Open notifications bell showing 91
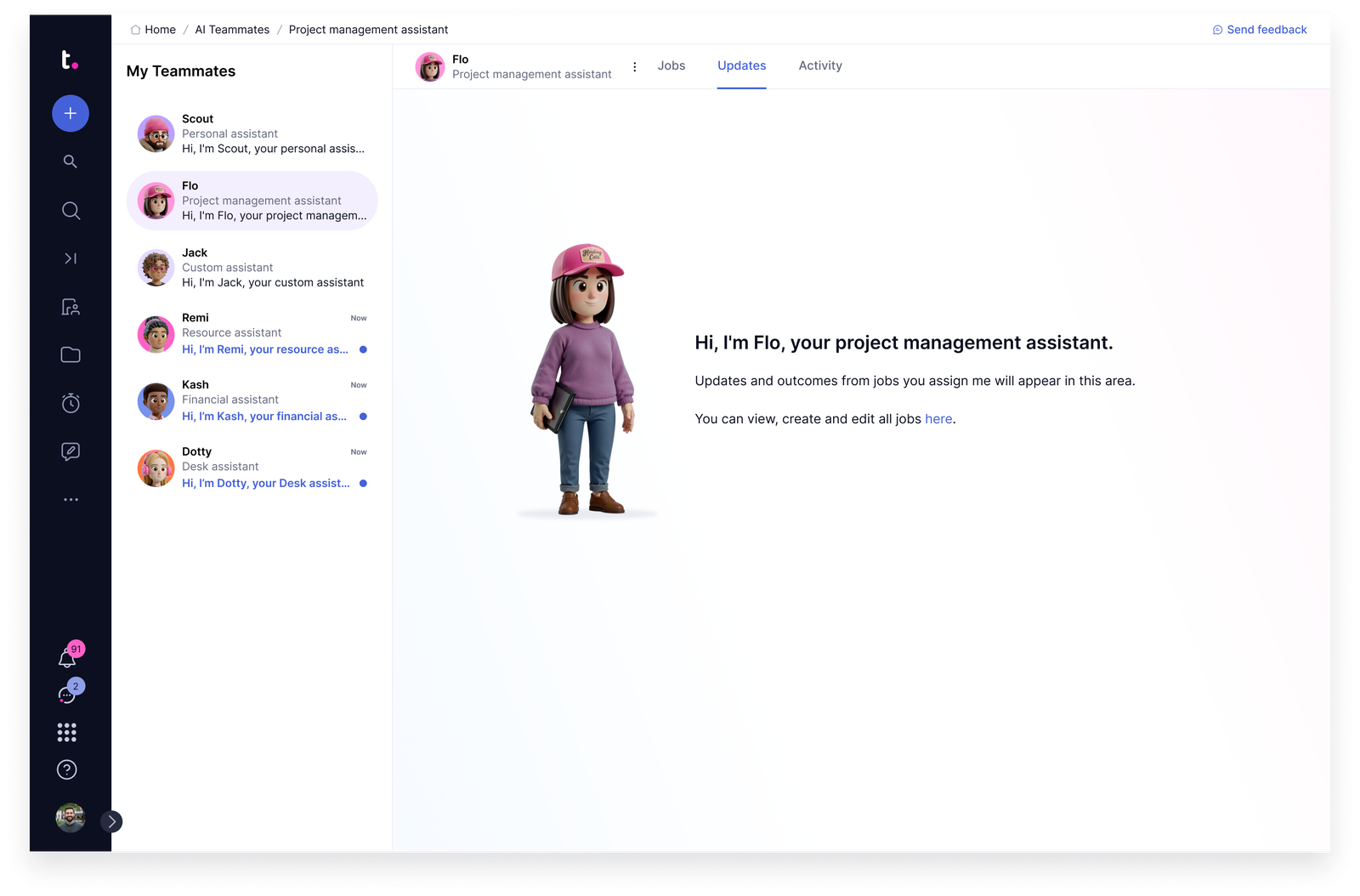1360x896 pixels. click(68, 656)
